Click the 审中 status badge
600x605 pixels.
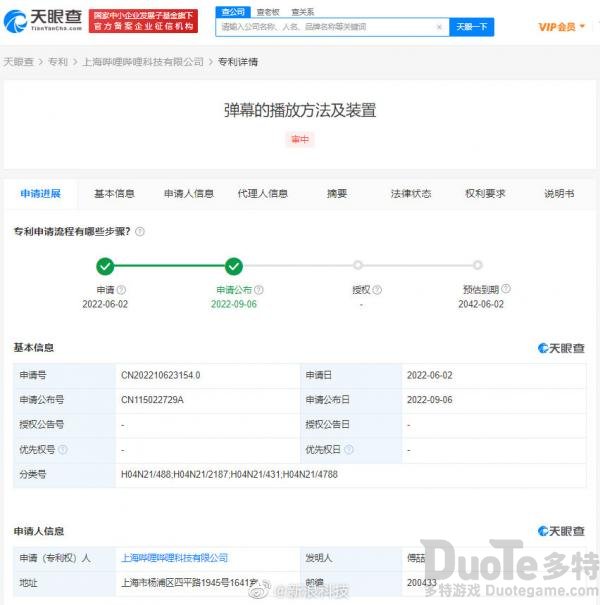point(300,139)
